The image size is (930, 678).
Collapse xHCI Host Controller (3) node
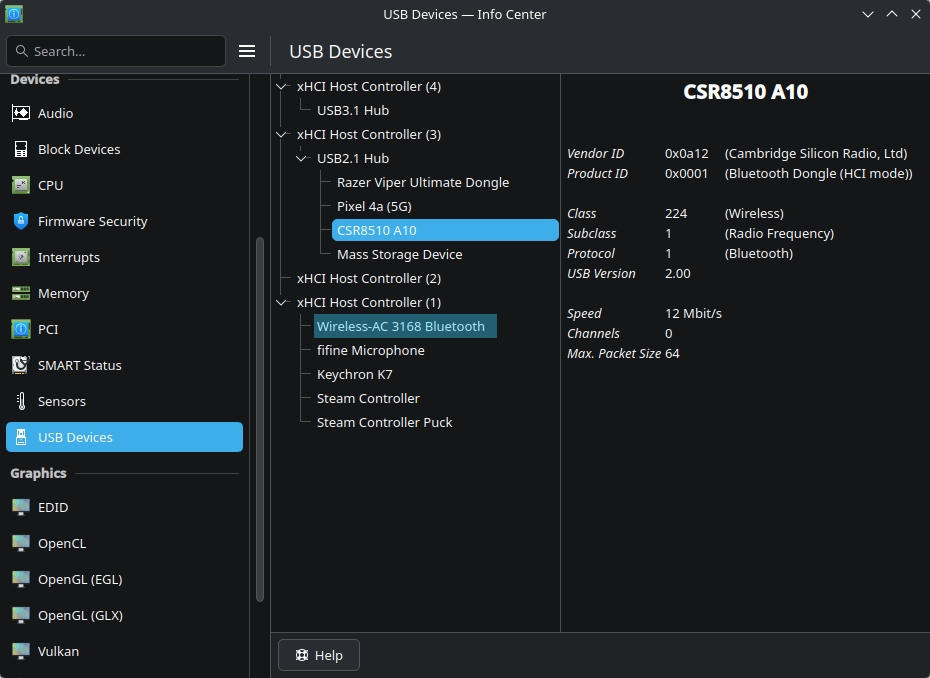click(x=281, y=135)
